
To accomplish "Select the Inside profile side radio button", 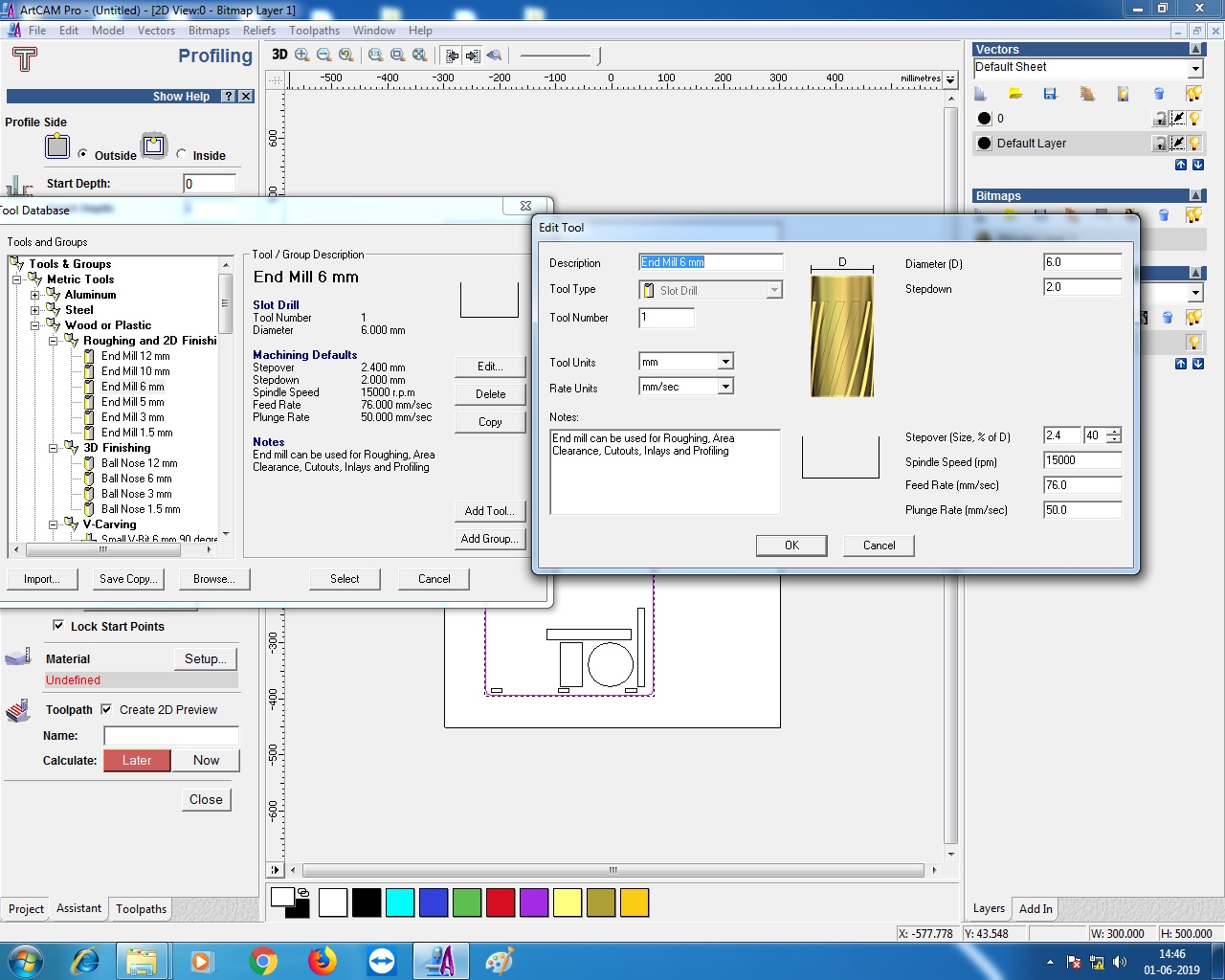I will coord(182,154).
